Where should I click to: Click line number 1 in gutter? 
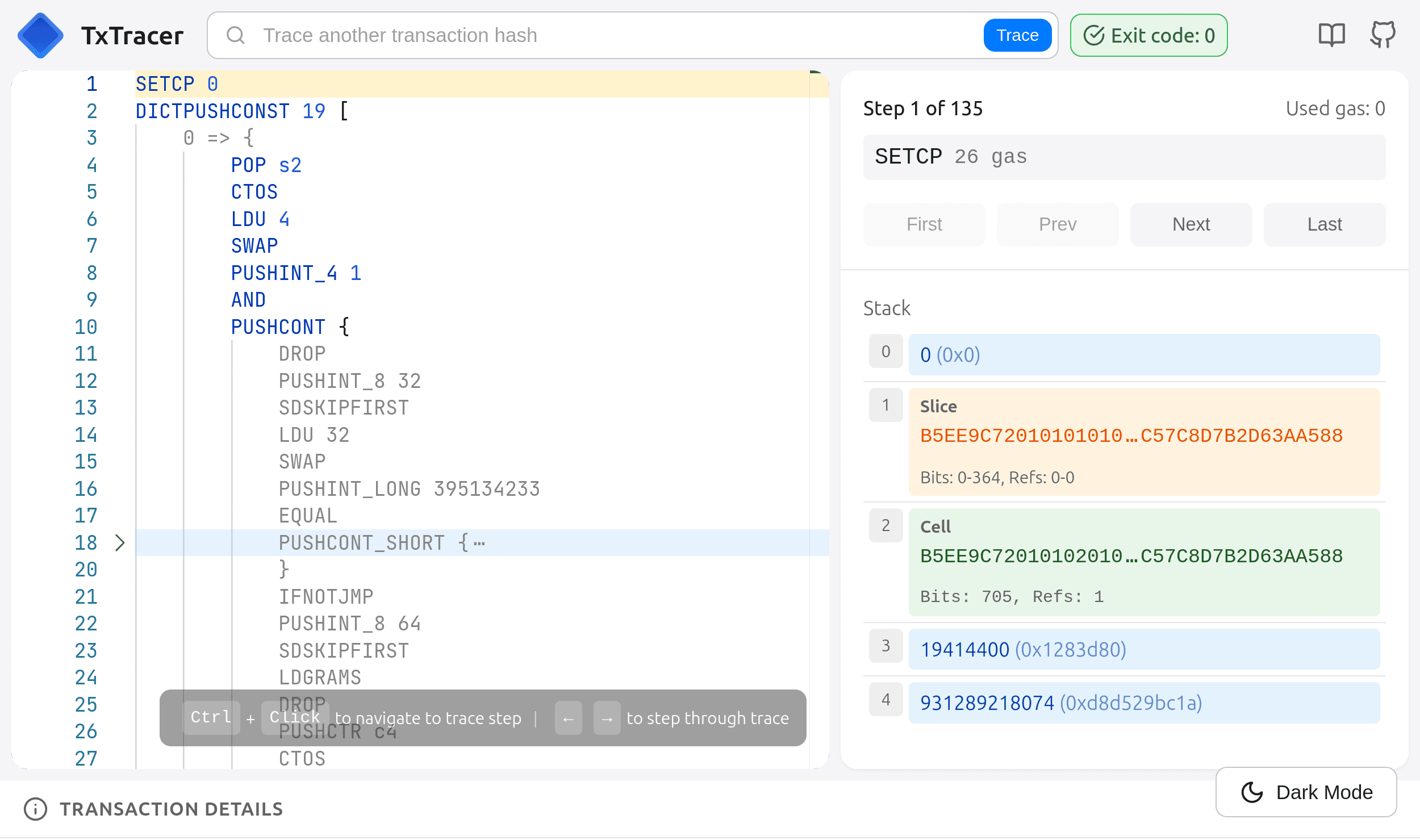point(92,84)
